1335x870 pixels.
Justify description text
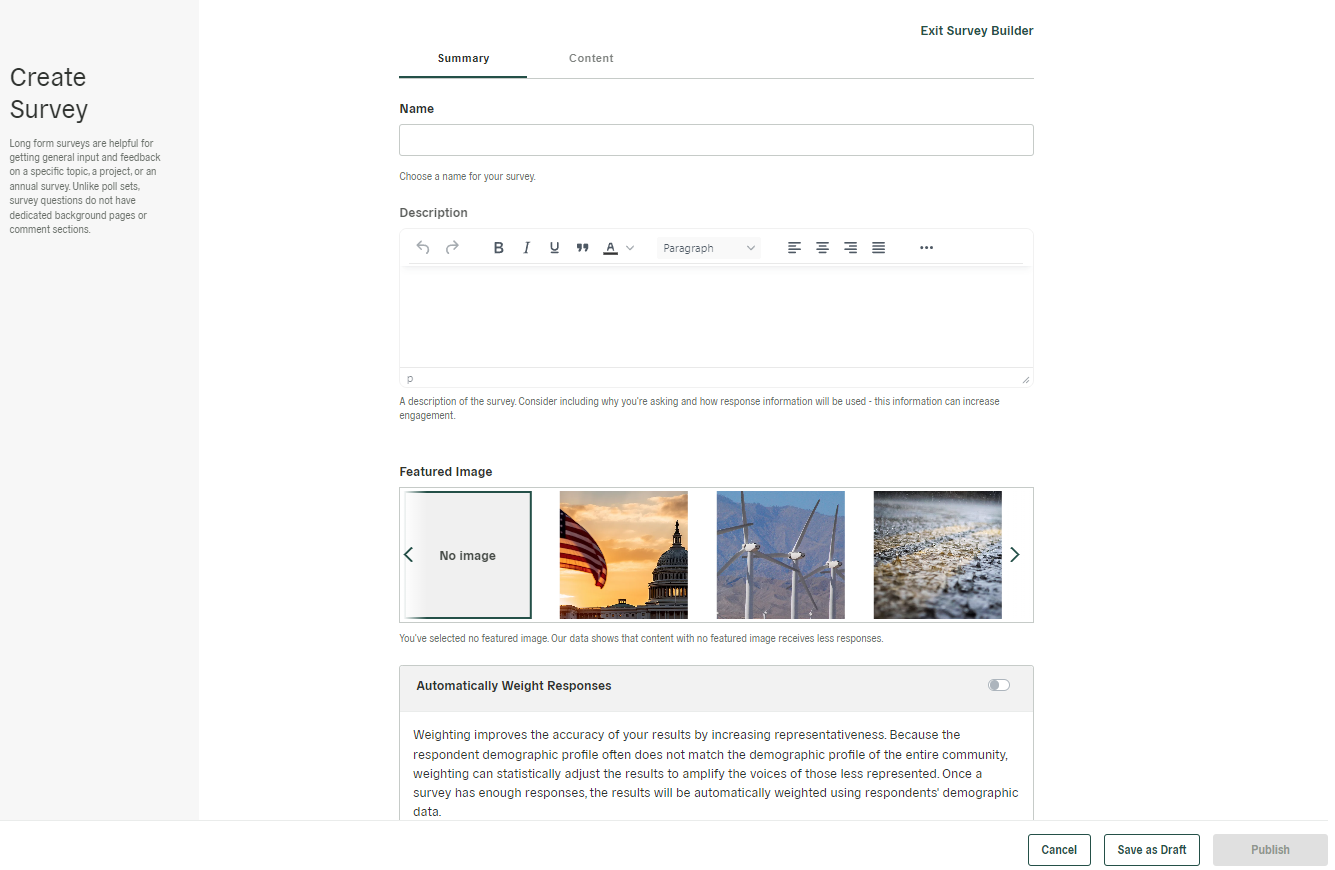878,248
